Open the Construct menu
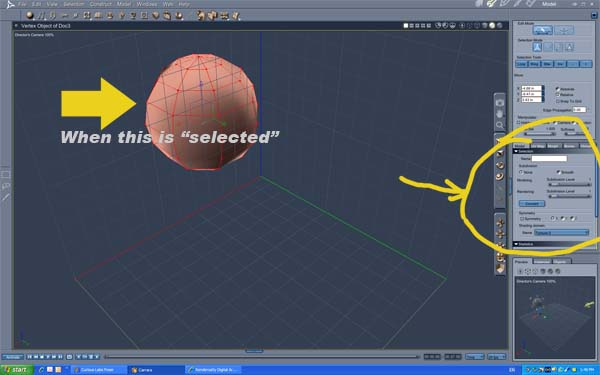The image size is (600, 375). click(101, 4)
